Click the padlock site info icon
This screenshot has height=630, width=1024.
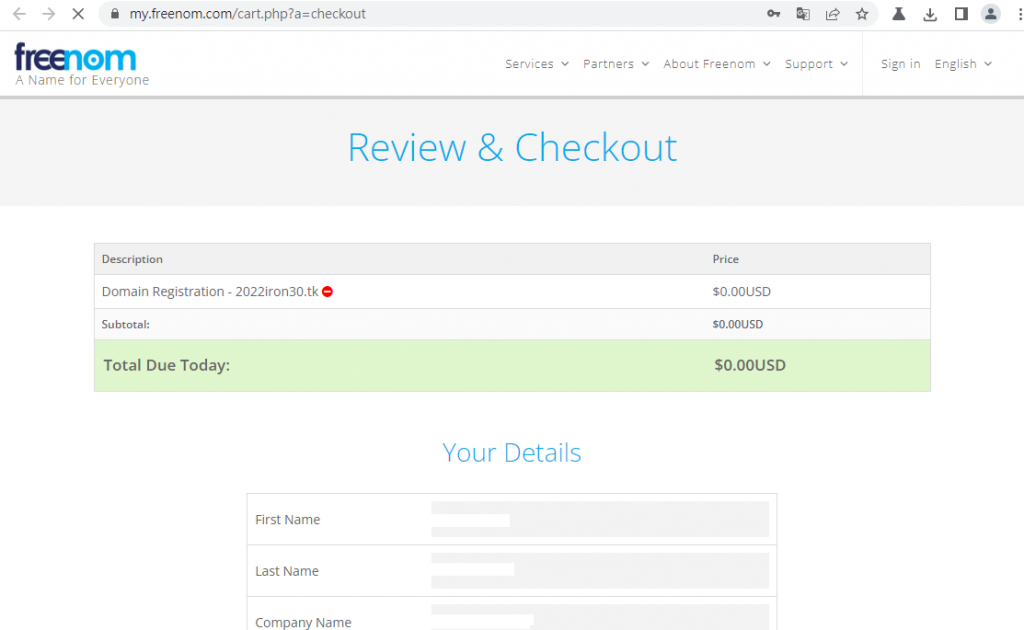click(x=115, y=14)
